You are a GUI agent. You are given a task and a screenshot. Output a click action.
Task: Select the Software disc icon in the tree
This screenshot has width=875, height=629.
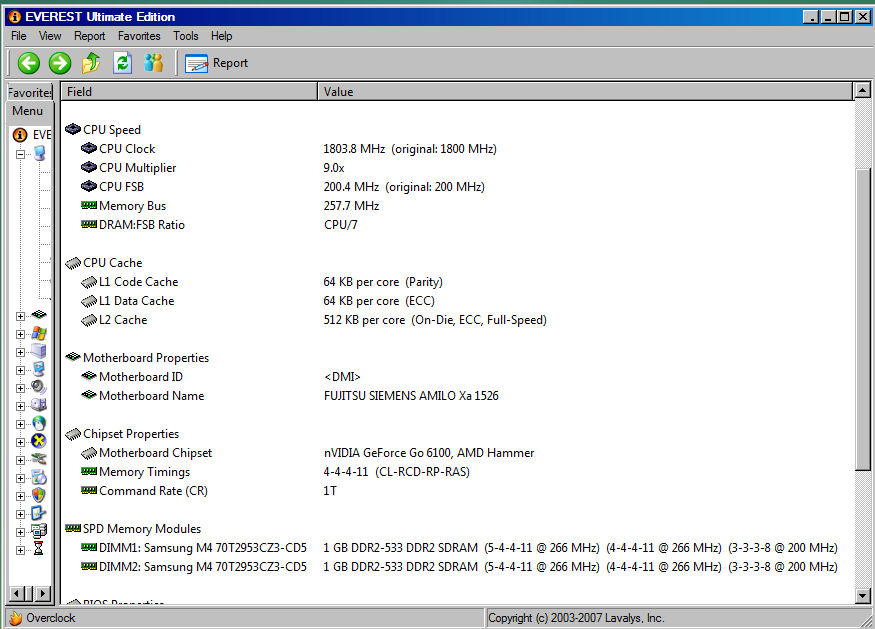39,477
